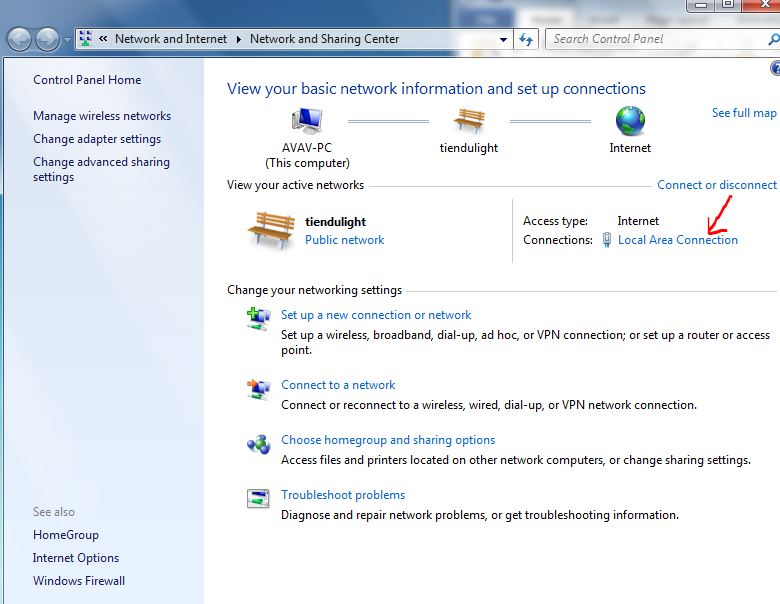Open See full map link
This screenshot has width=780, height=604.
tap(743, 113)
